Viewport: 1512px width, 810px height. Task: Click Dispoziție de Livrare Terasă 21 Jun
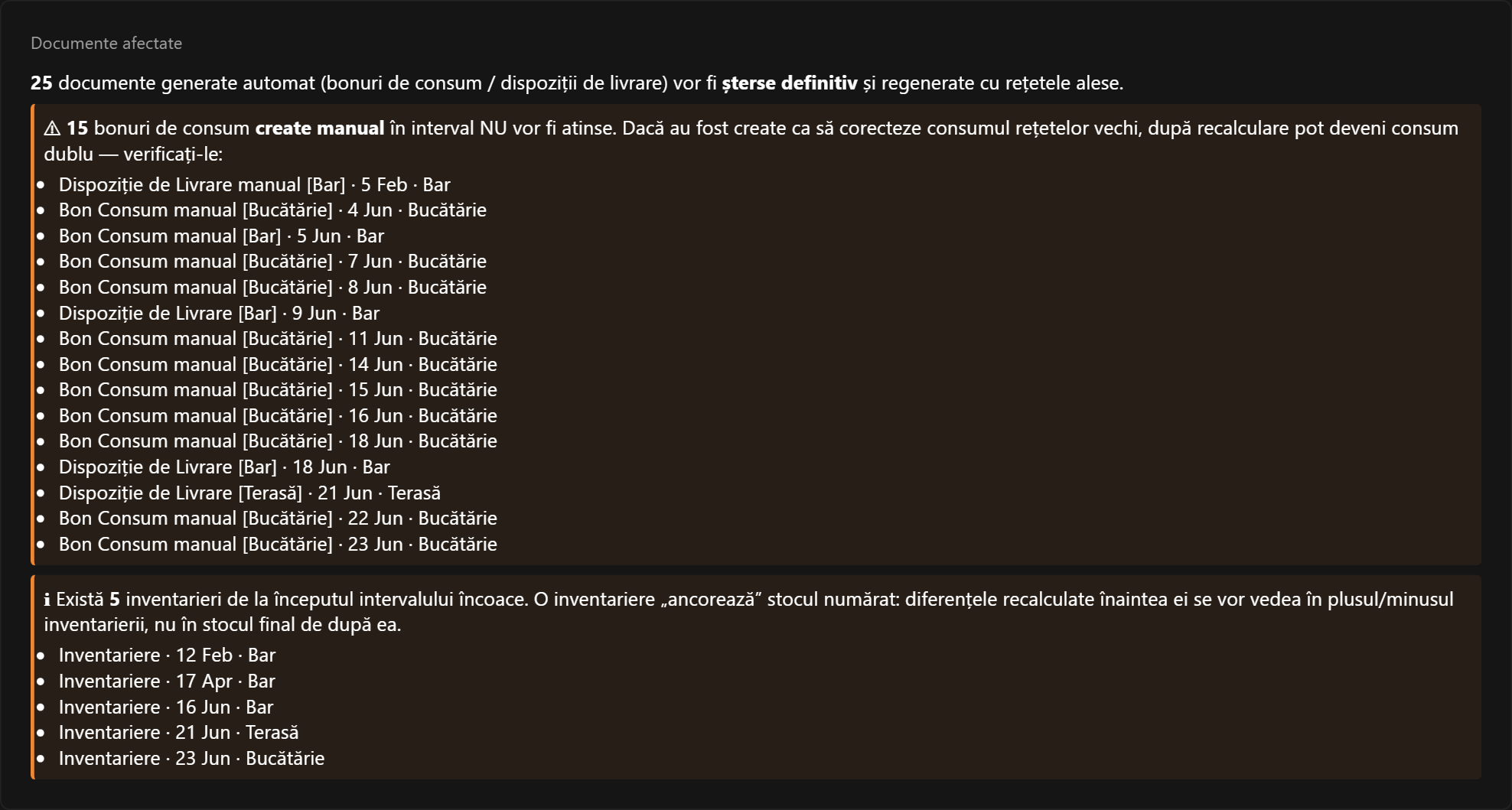[x=249, y=493]
